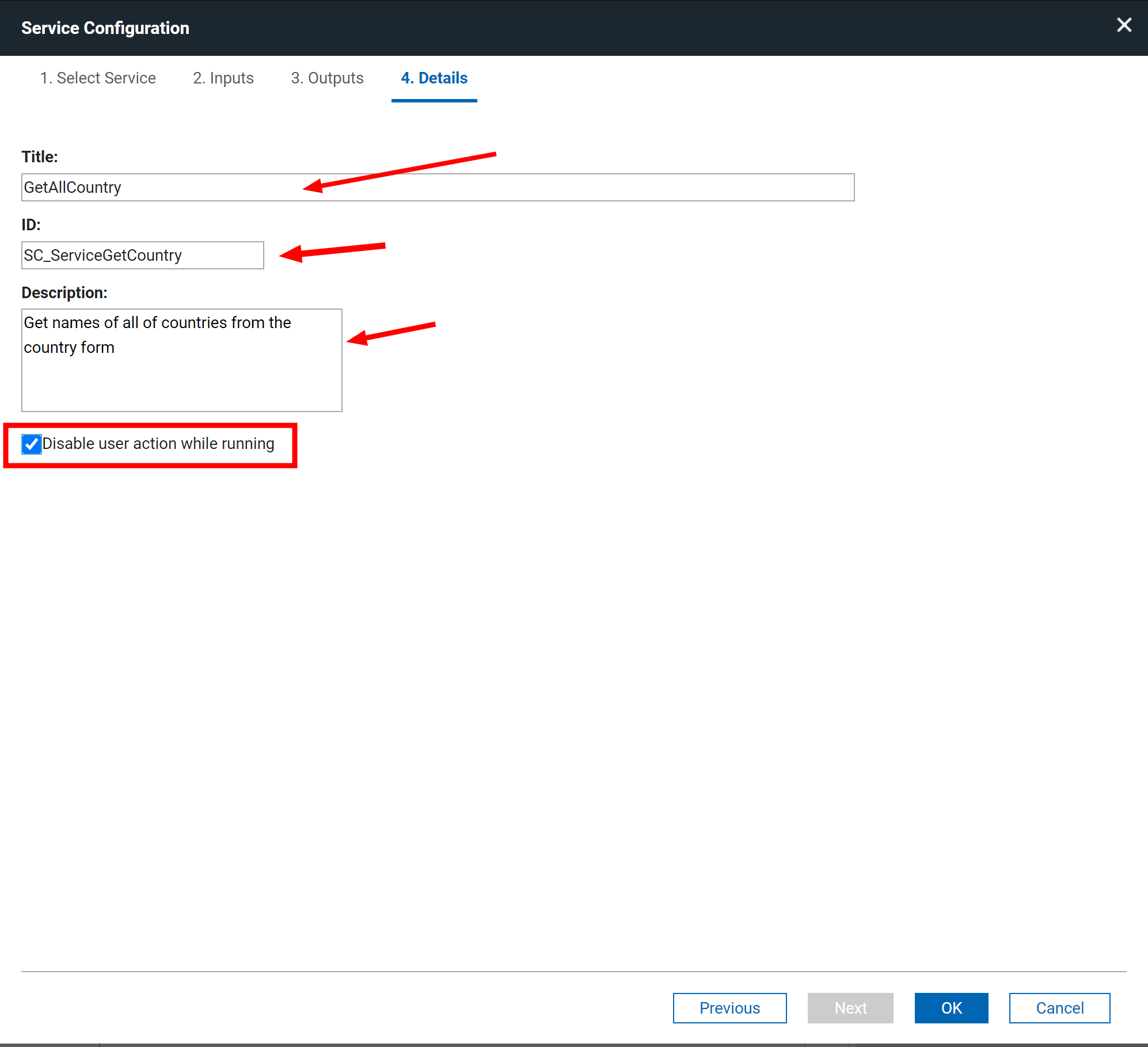Go to the Outputs tab
The image size is (1148, 1047).
pos(327,78)
